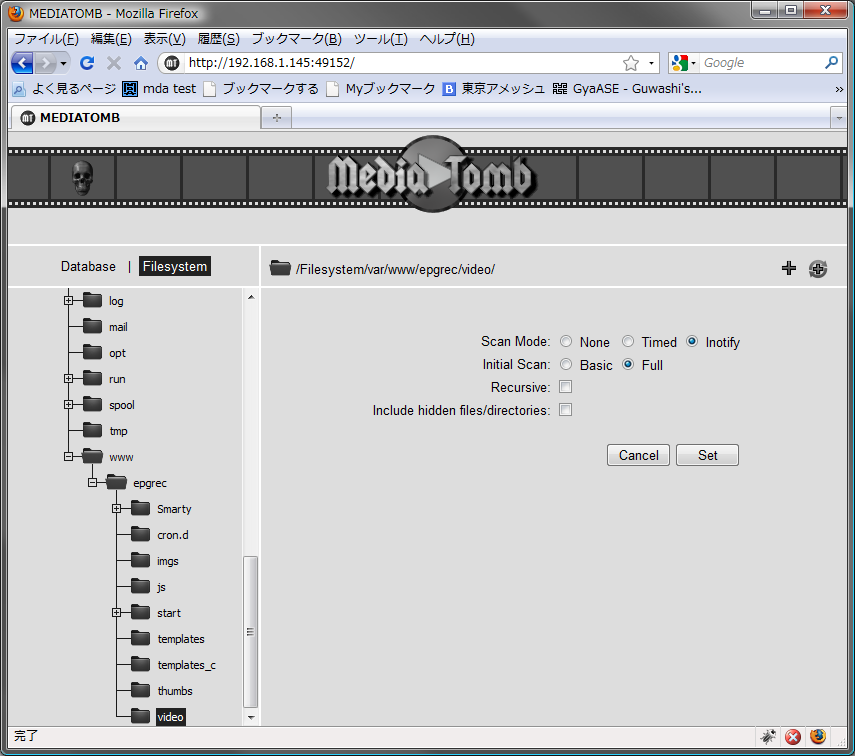
Task: Enable the Recursive checkbox
Action: click(x=565, y=387)
